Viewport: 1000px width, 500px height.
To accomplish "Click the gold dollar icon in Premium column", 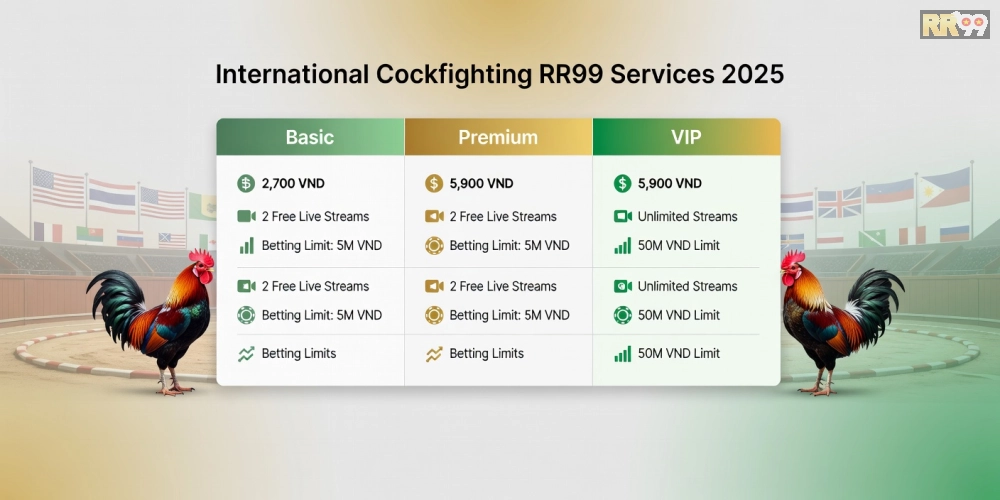I will click(x=434, y=183).
